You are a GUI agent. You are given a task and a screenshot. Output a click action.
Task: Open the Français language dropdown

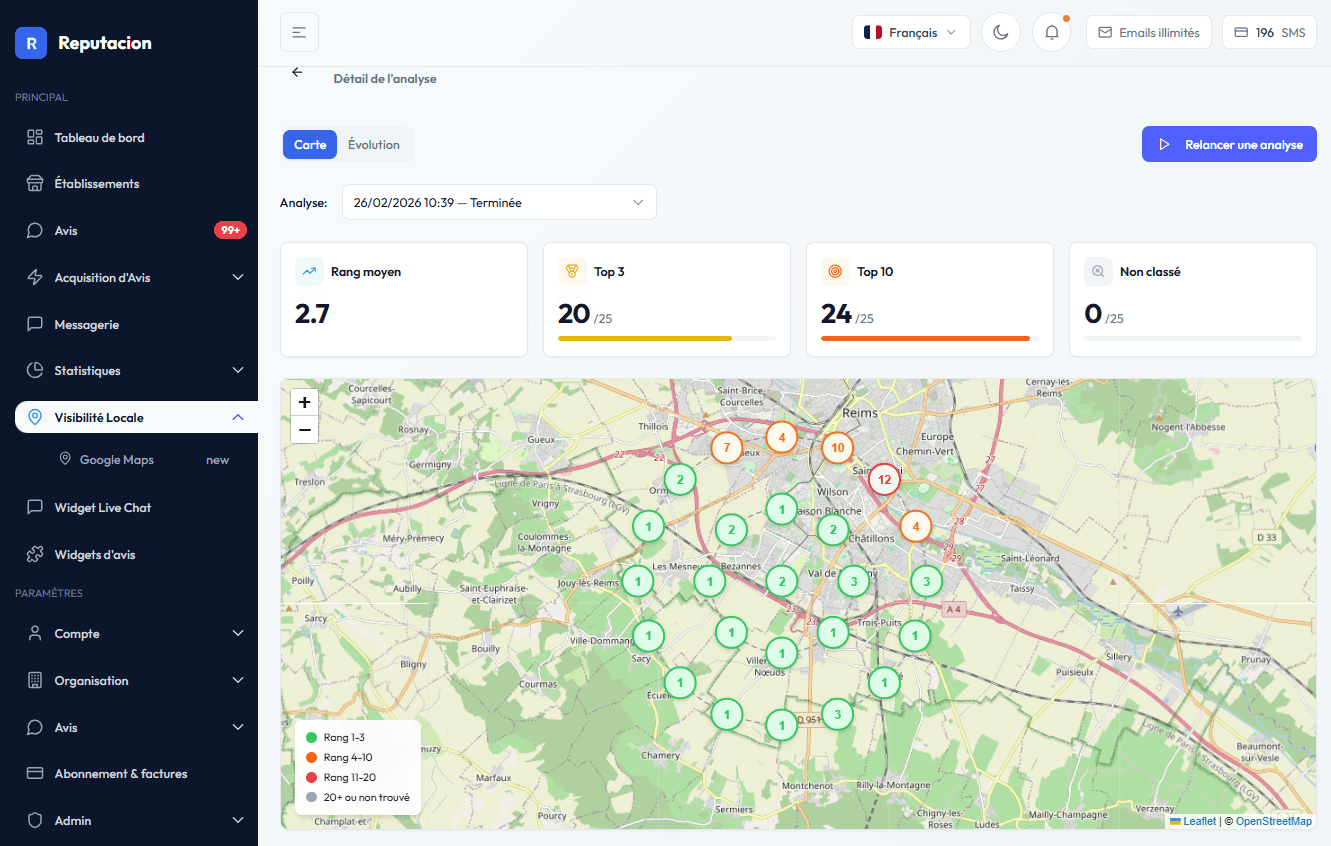910,32
